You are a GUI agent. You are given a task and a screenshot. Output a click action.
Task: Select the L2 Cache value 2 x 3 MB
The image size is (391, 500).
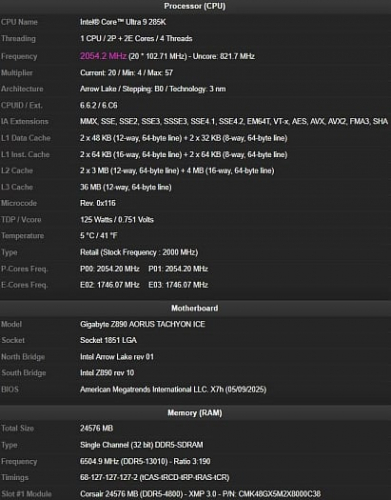click(x=177, y=171)
